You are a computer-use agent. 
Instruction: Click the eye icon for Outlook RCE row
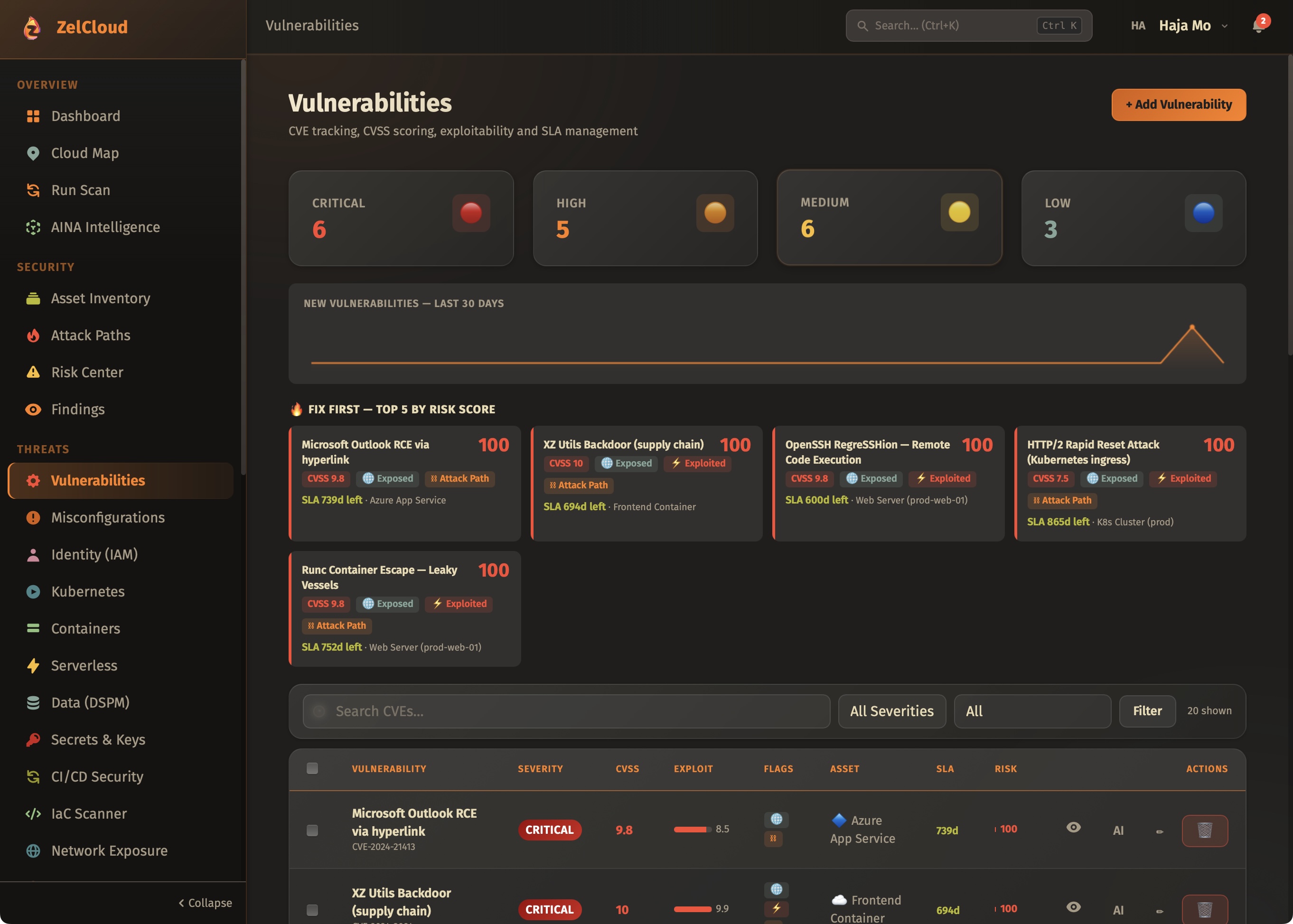click(x=1073, y=828)
